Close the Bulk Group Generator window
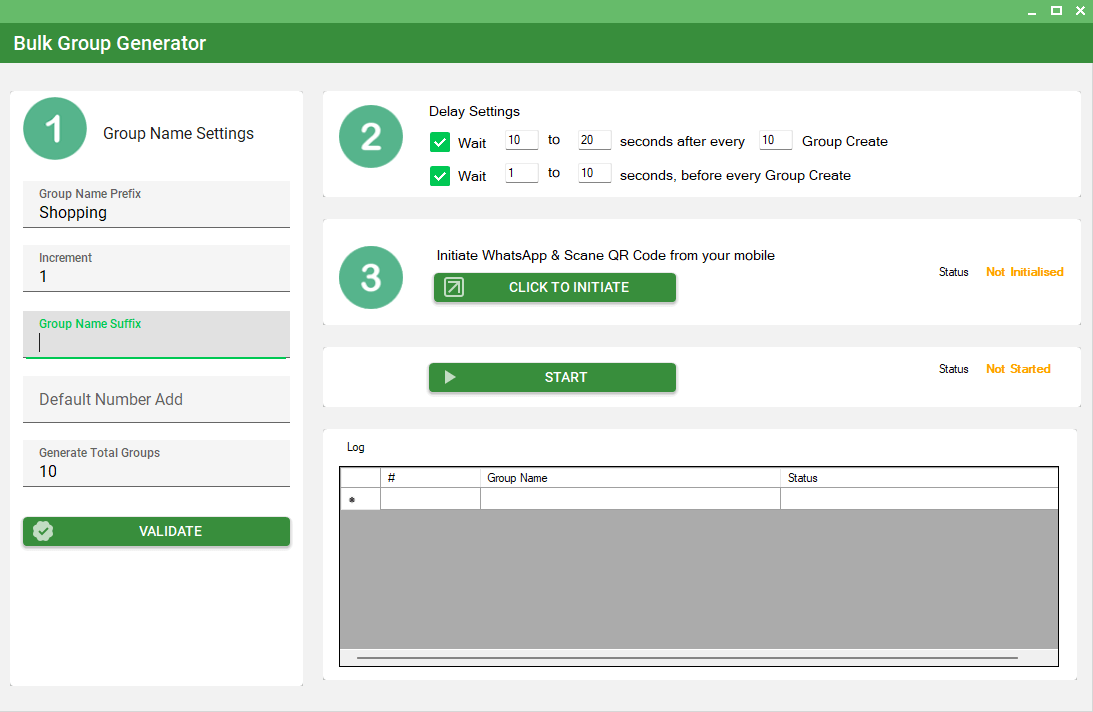The height and width of the screenshot is (712, 1093). coord(1079,11)
